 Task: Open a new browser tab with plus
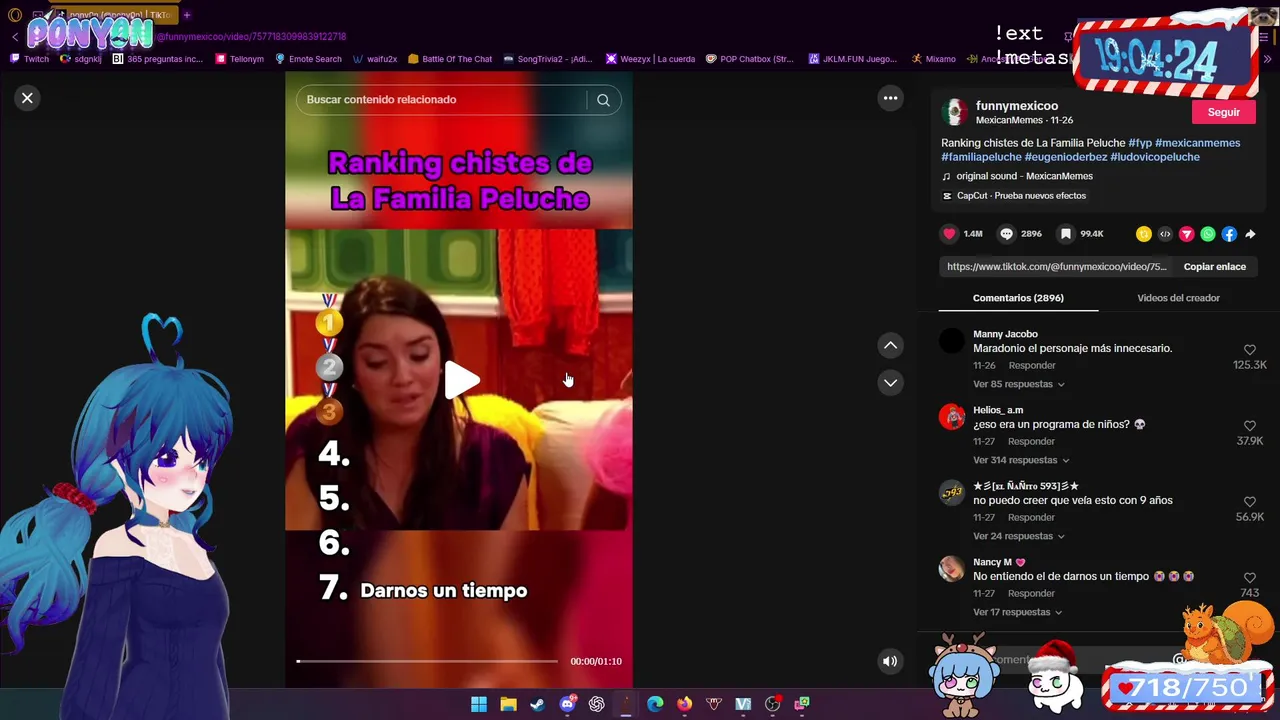coord(186,15)
